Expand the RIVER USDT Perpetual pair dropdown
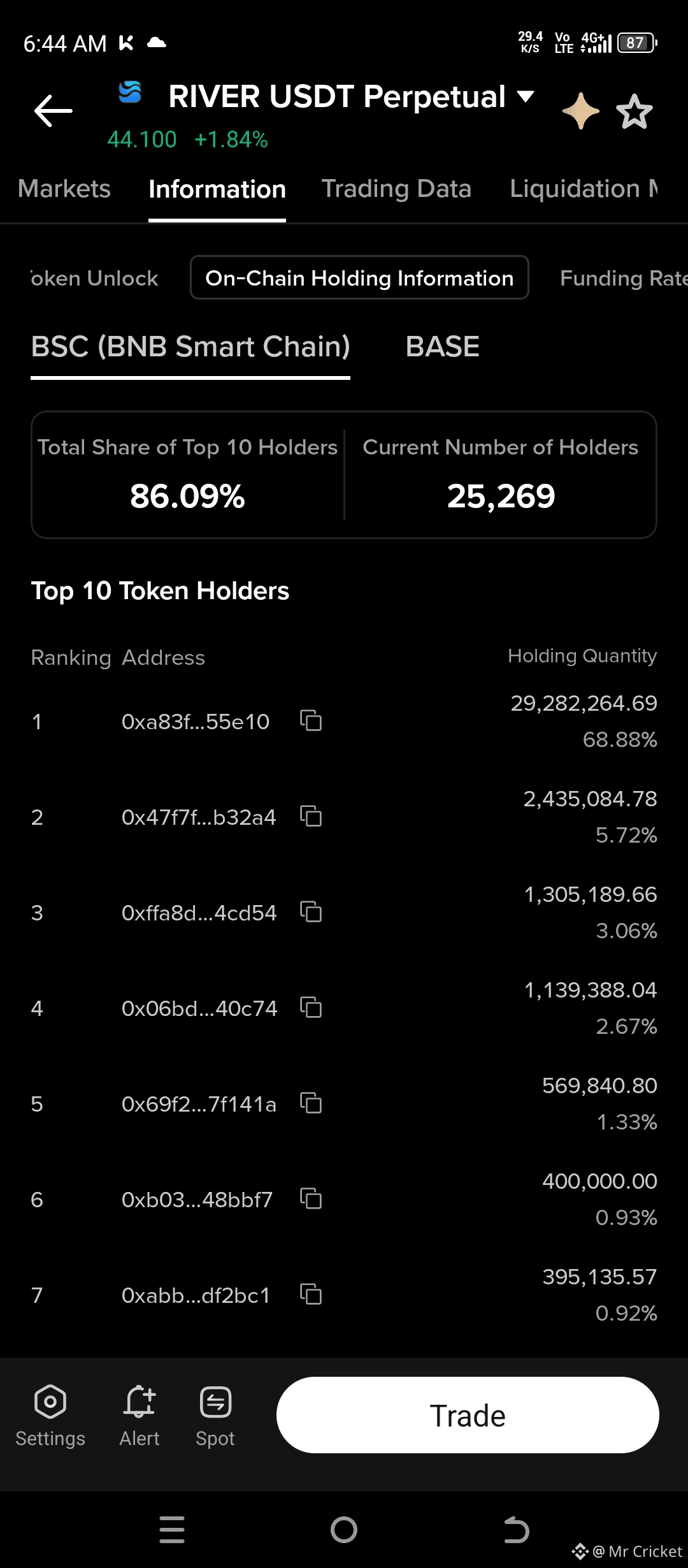This screenshot has width=688, height=1568. [x=525, y=97]
